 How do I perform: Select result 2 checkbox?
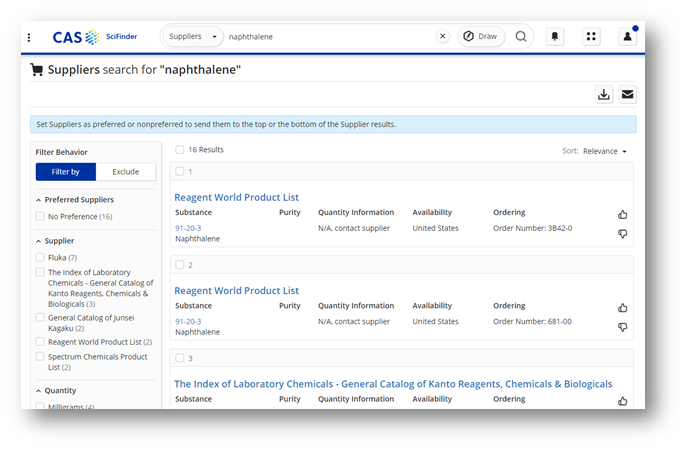click(x=180, y=265)
